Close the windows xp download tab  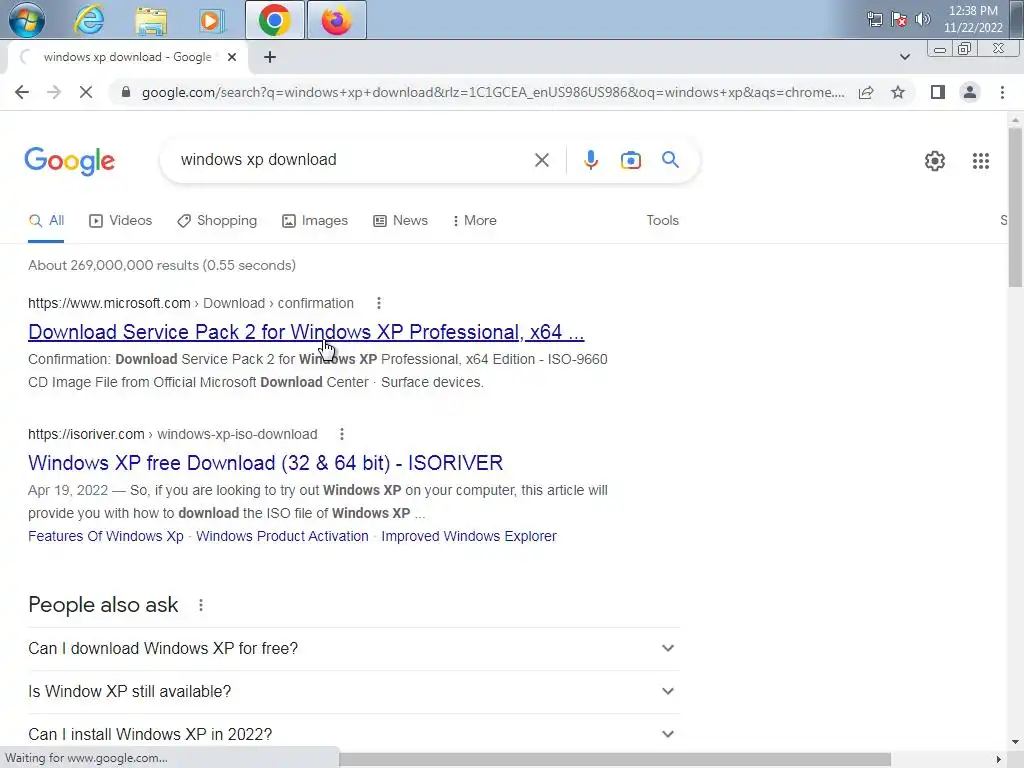pos(232,57)
